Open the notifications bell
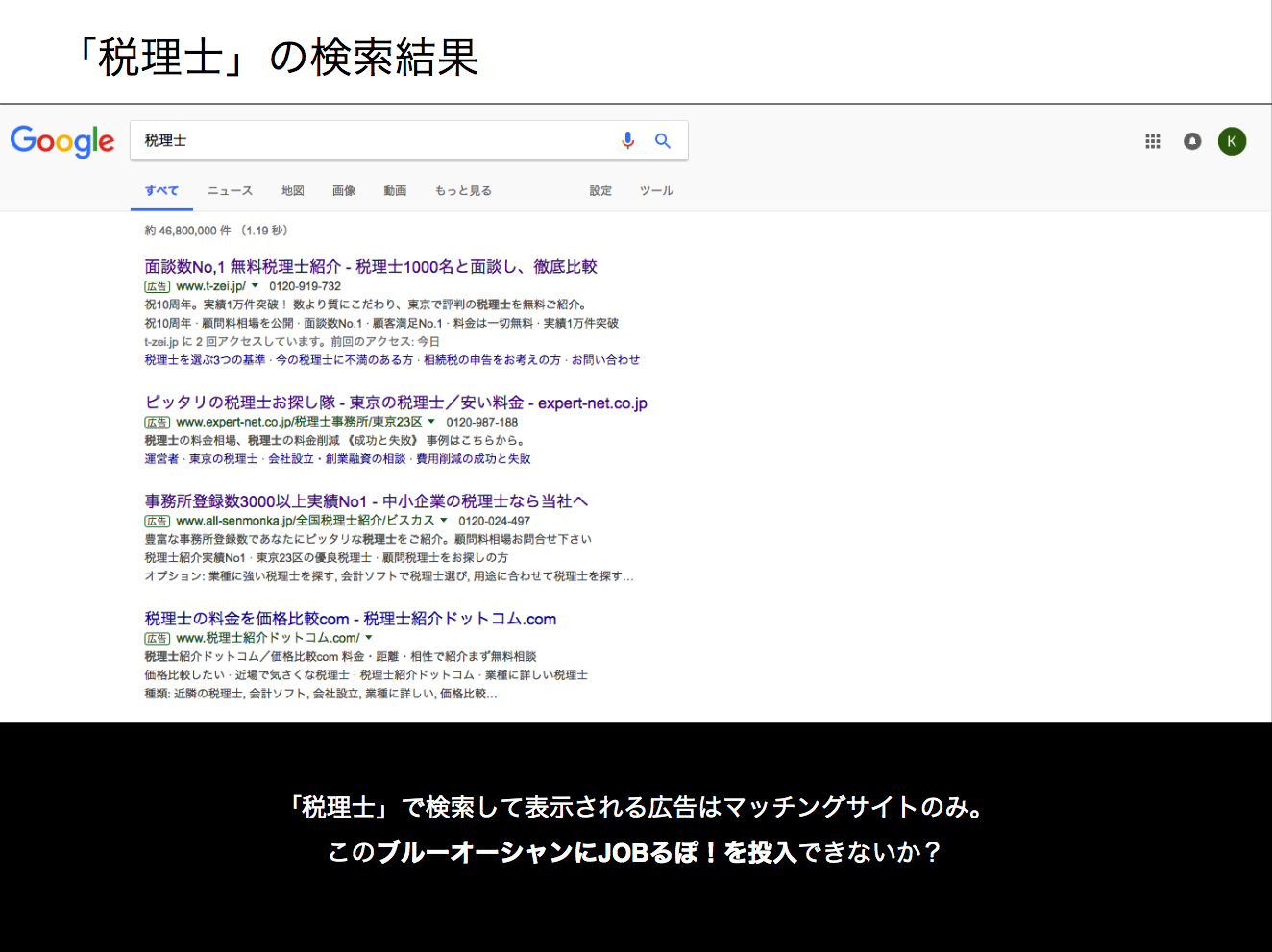This screenshot has width=1272, height=952. tap(1192, 141)
